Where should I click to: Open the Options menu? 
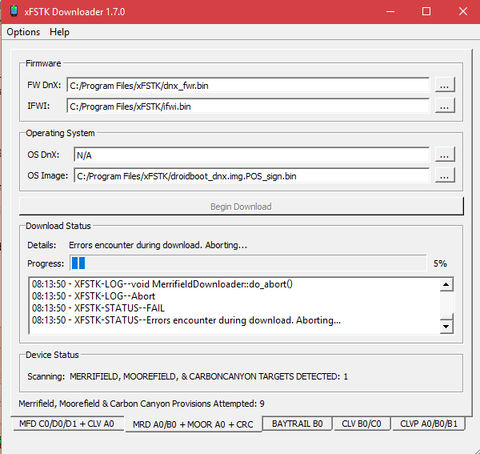[x=23, y=32]
